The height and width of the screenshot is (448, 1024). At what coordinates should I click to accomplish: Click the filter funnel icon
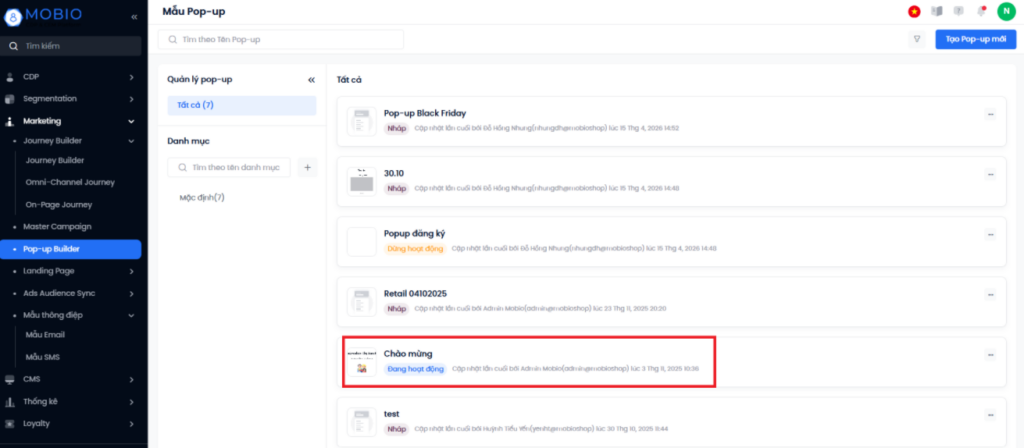(916, 39)
